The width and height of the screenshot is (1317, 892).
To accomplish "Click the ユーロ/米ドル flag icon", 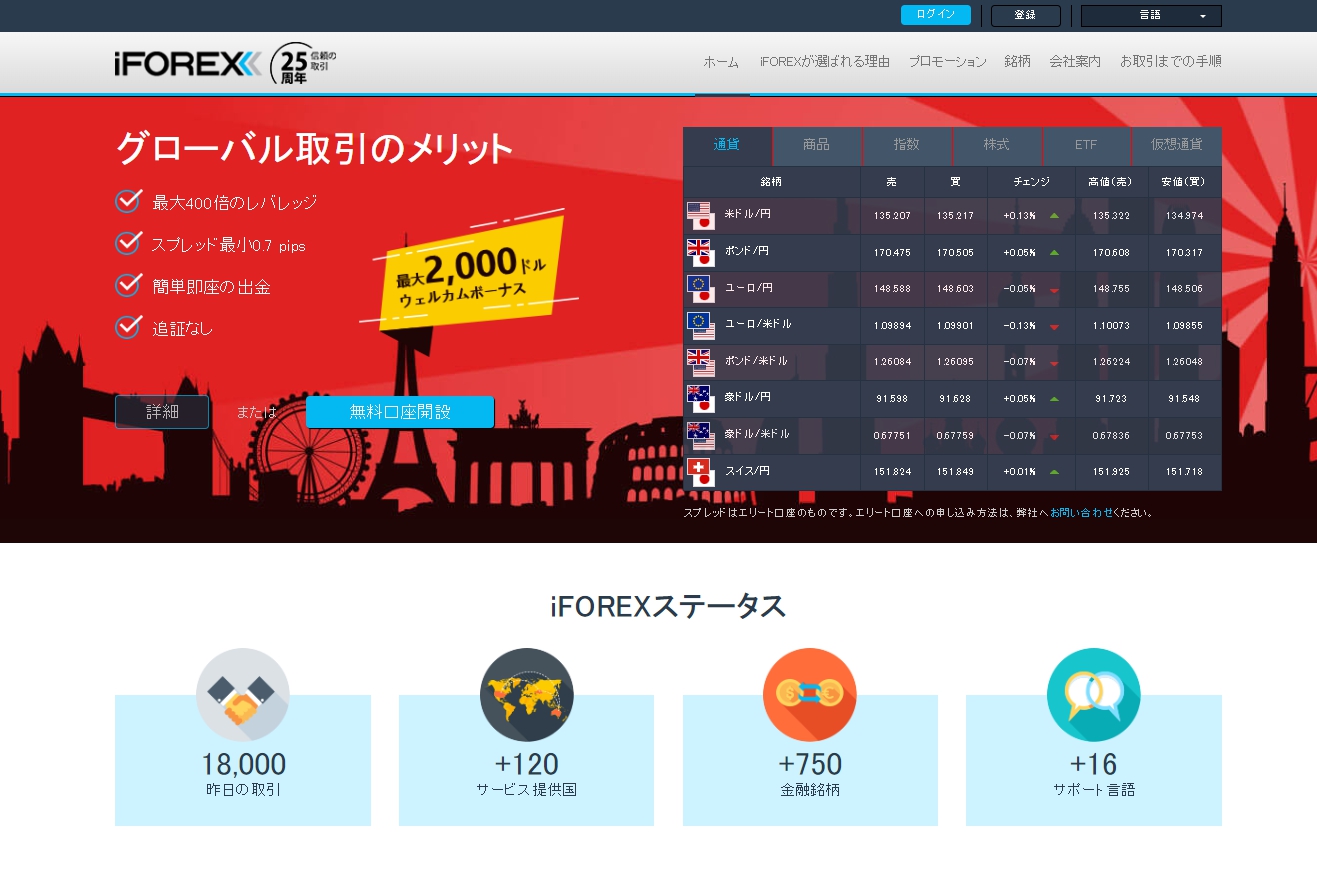I will [x=700, y=326].
